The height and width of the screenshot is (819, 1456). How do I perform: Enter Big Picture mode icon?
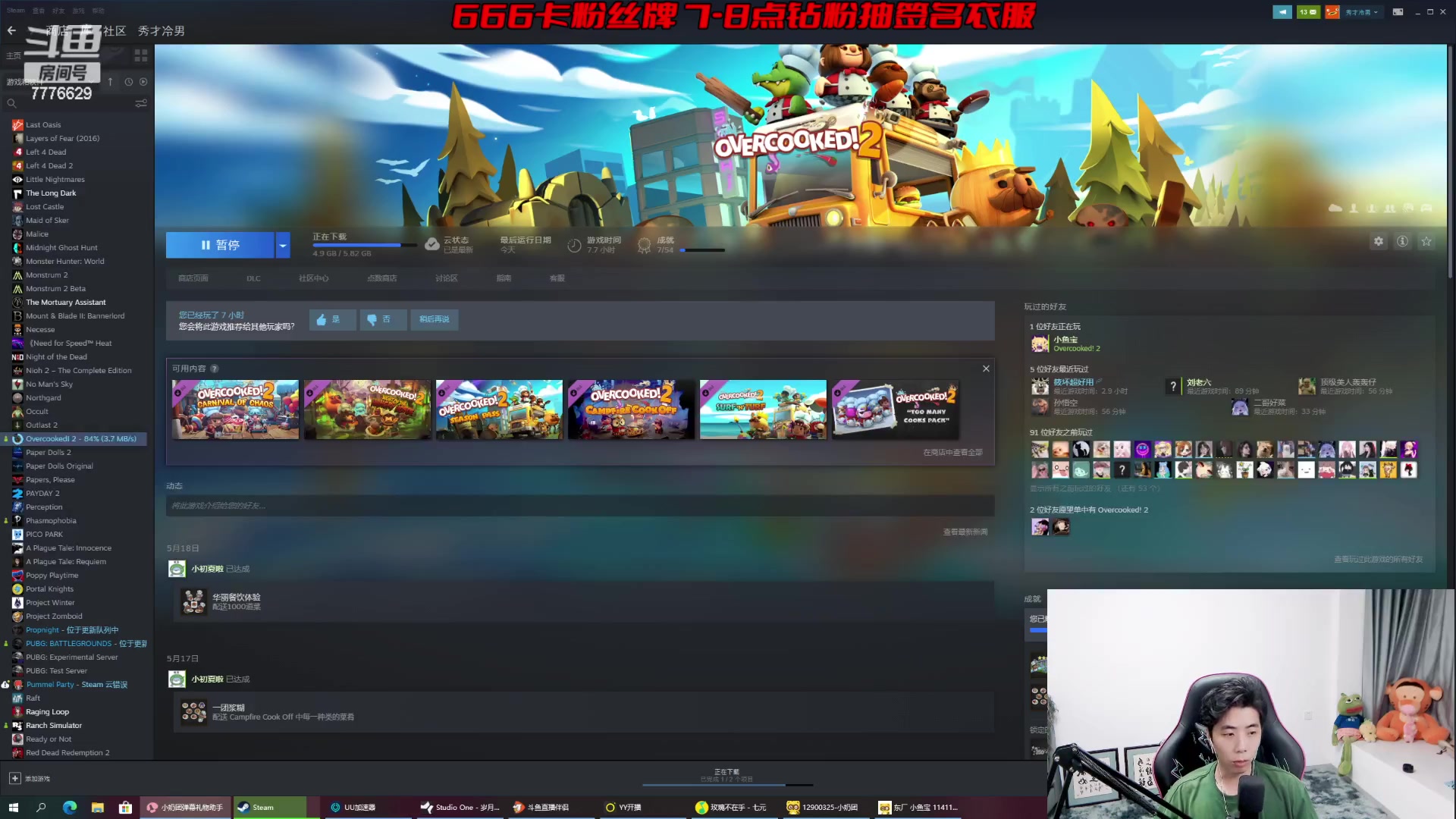[x=1398, y=12]
